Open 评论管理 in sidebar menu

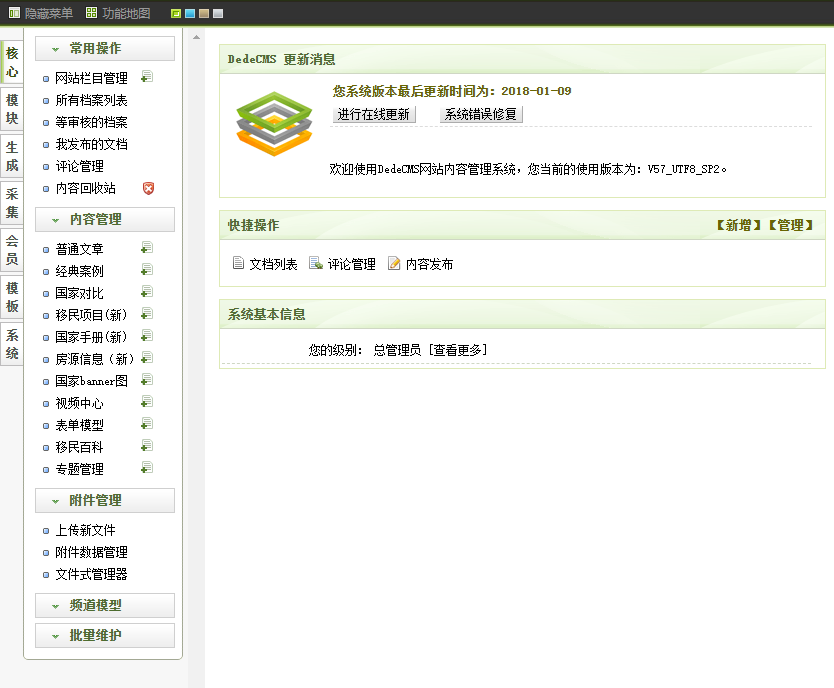tap(79, 166)
